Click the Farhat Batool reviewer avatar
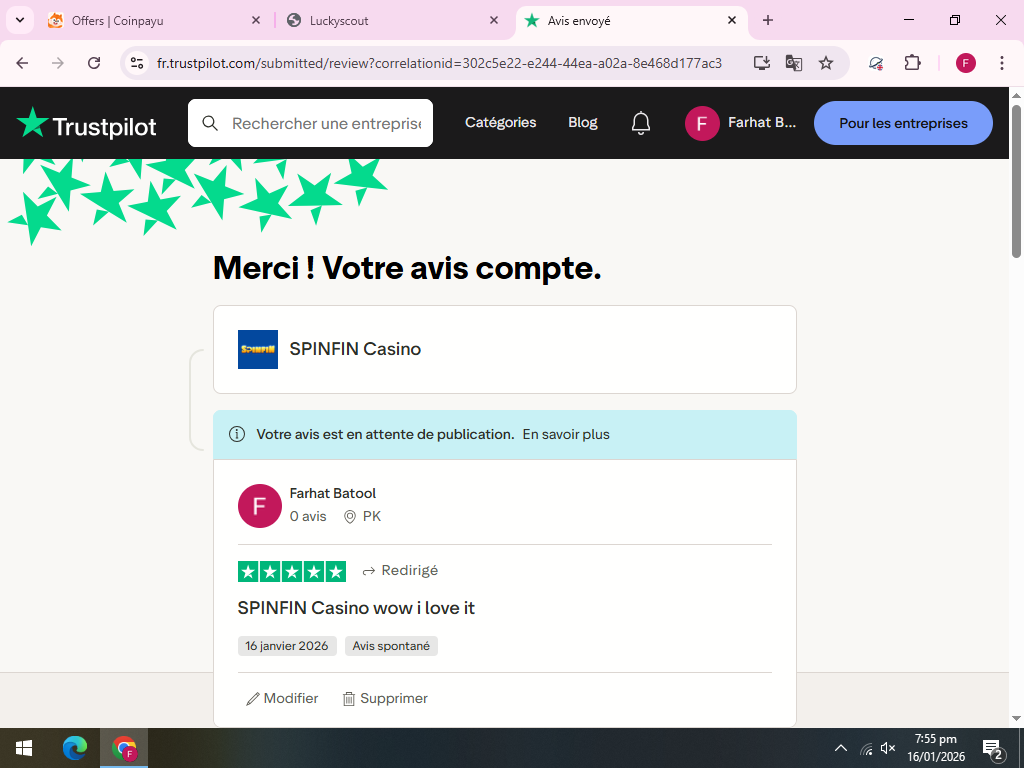 point(259,505)
